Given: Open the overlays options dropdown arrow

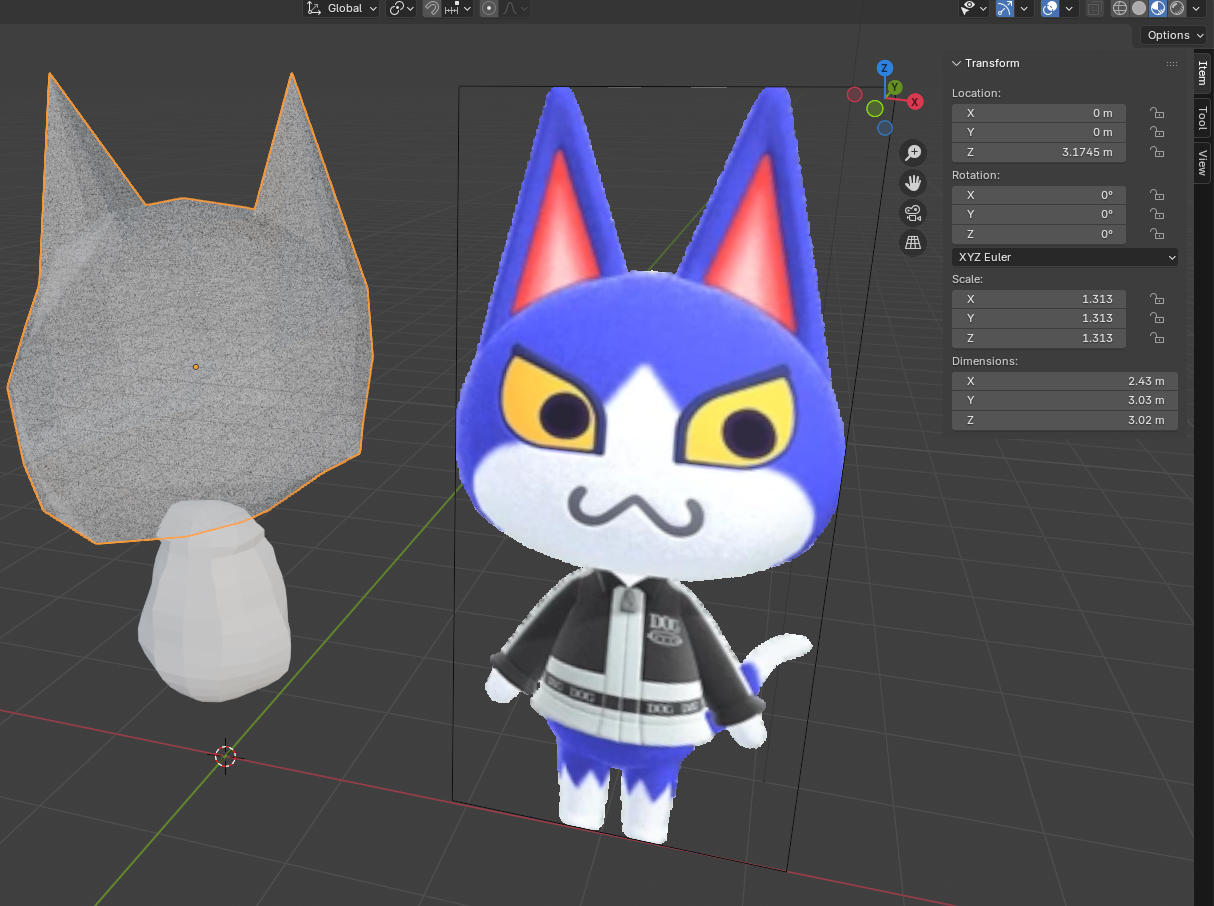Looking at the screenshot, I should click(1069, 8).
